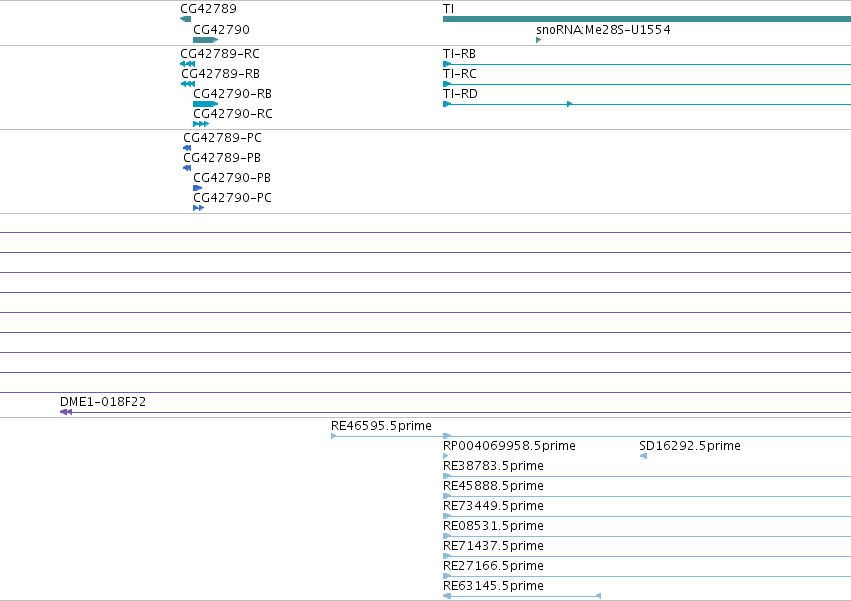Click the SD16292.5prime arrow glyph

pos(643,457)
